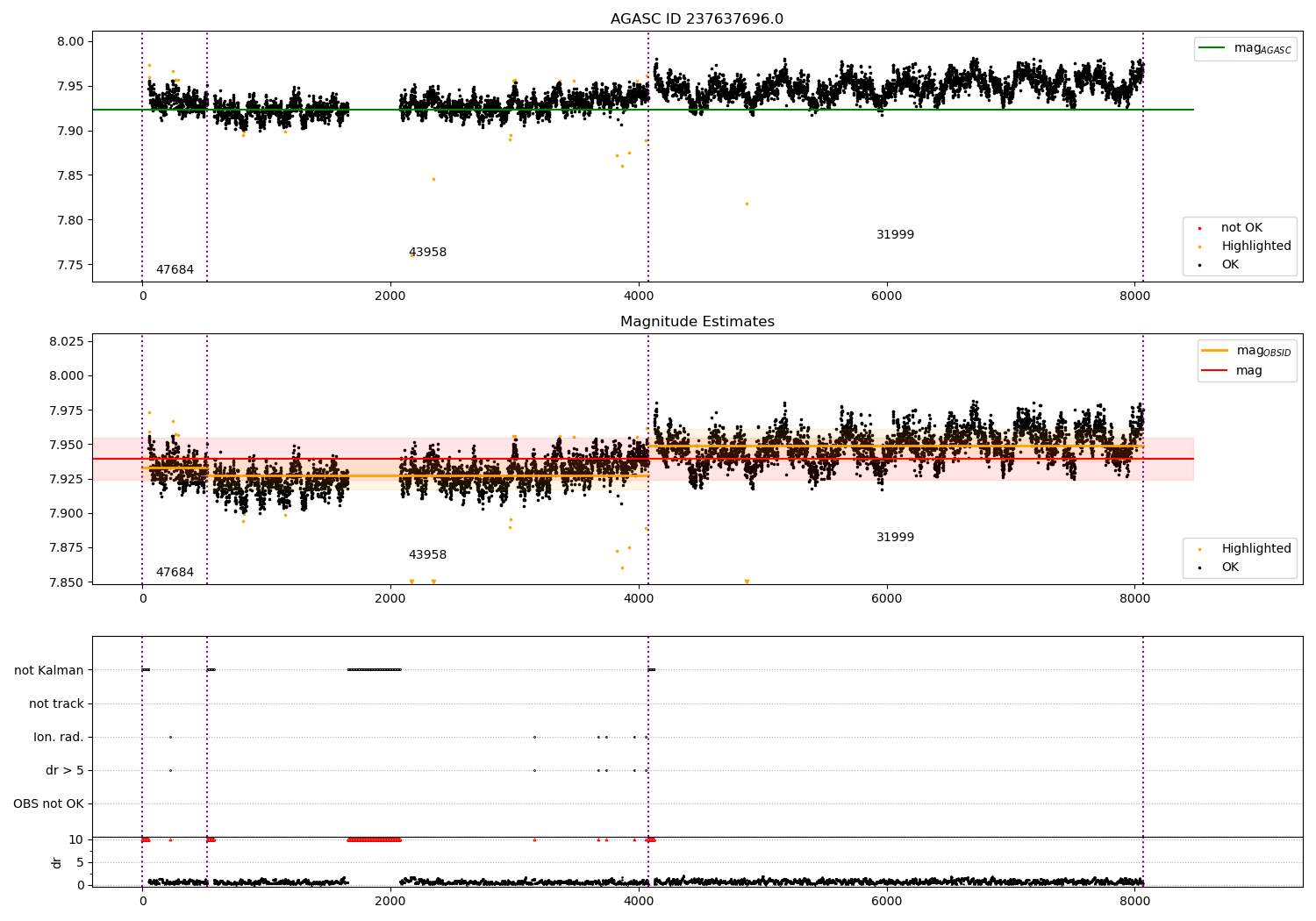Select the "OBS not OK" axis label
Screen dimensions: 1316x921
click(x=48, y=804)
